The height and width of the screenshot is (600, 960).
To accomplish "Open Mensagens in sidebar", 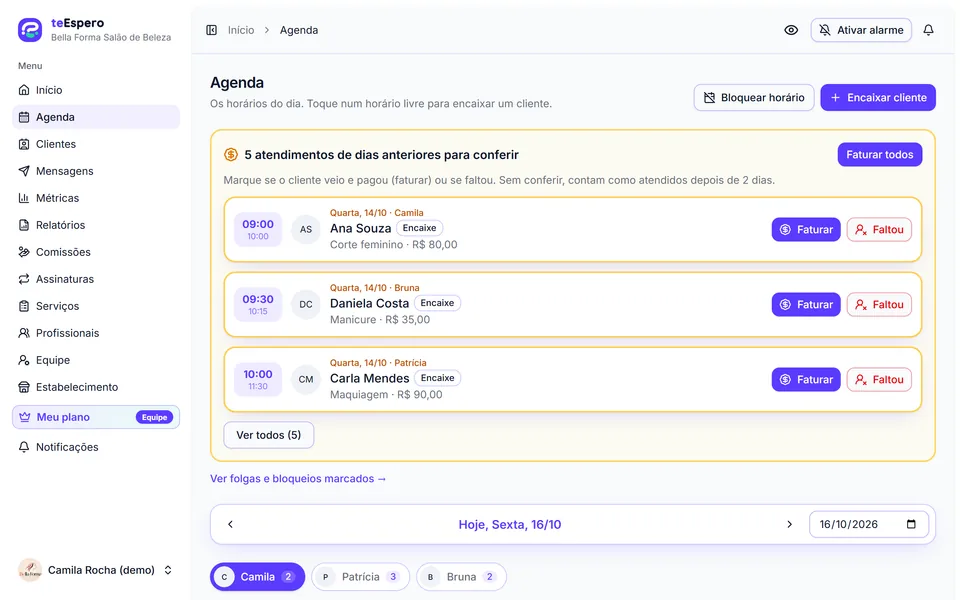I will point(96,171).
